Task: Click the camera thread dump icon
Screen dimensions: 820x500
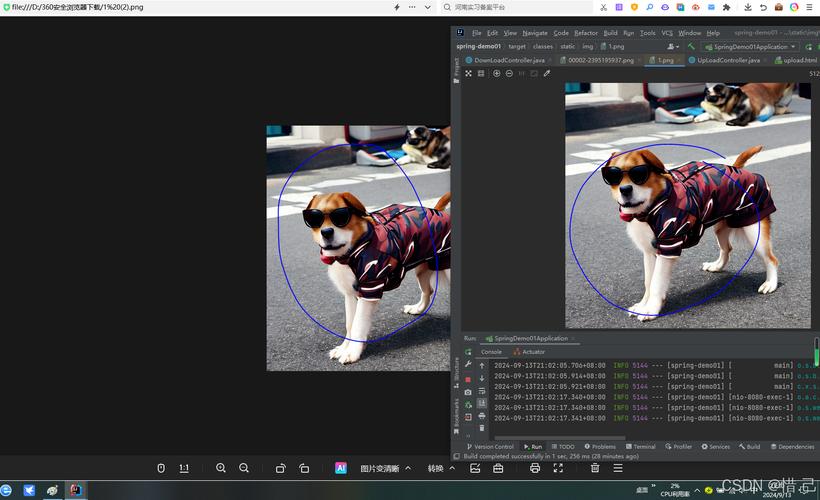Action: click(x=468, y=392)
